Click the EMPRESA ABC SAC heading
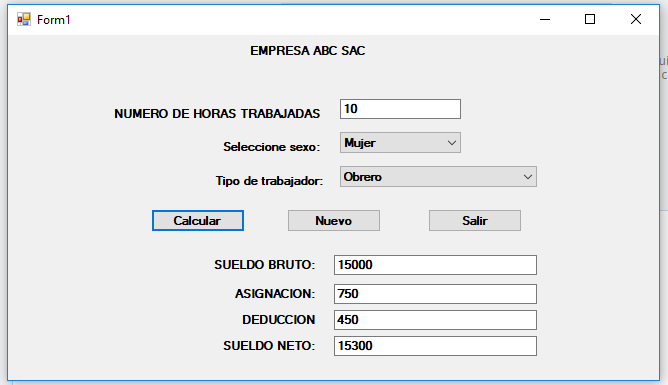This screenshot has width=668, height=385. tap(308, 51)
